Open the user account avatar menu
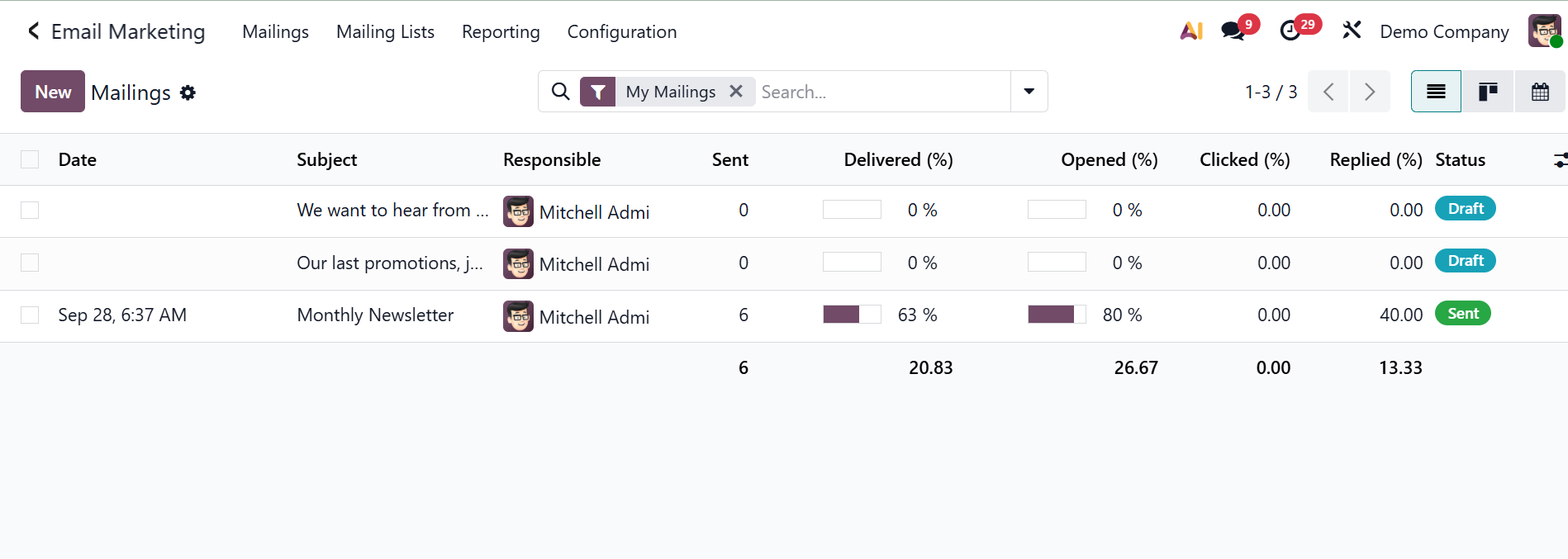This screenshot has width=1568, height=559. click(1543, 31)
